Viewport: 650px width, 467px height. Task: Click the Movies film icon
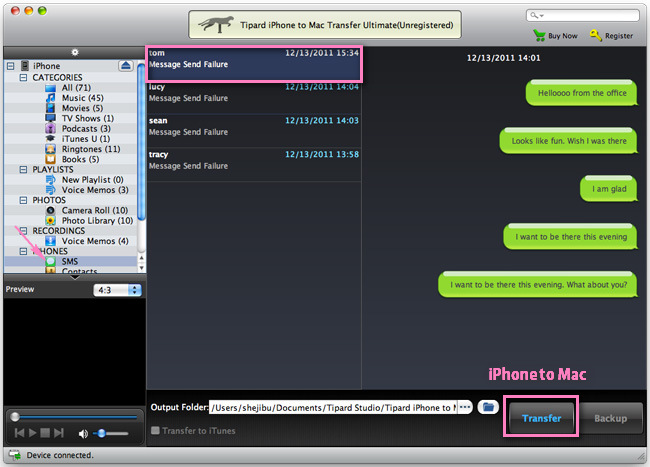[50, 108]
